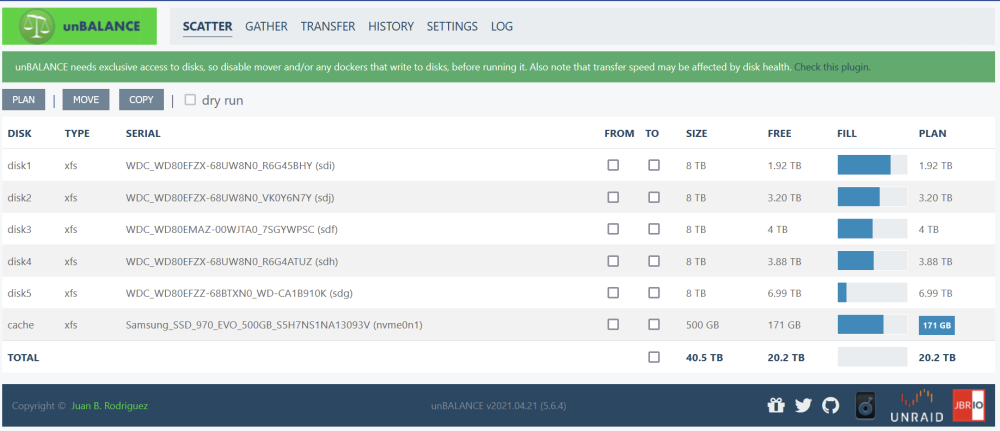Click the disk2 name cell
Image resolution: width=1000 pixels, height=431 pixels.
[x=20, y=198]
